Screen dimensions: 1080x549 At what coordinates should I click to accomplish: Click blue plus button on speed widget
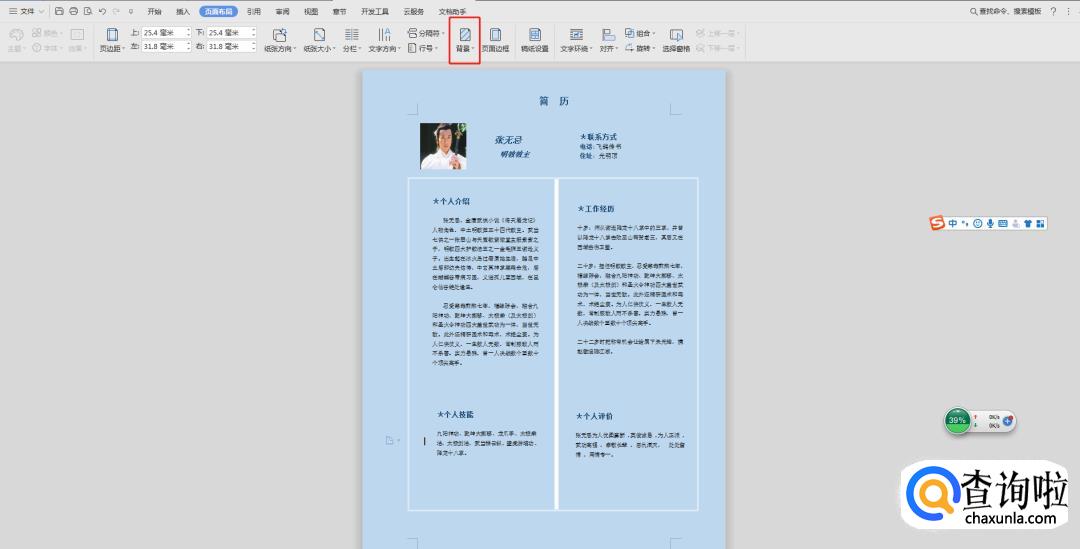[x=1007, y=420]
